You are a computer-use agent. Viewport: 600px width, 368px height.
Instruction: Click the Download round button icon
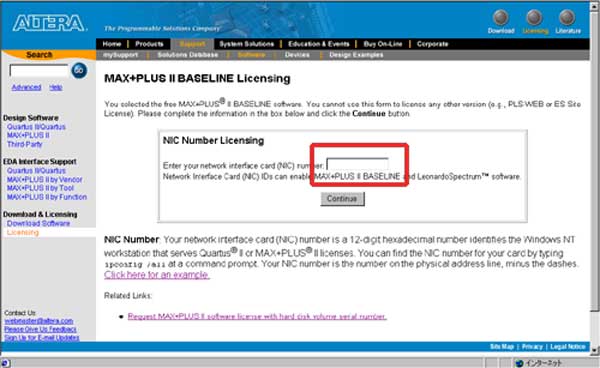click(x=501, y=18)
